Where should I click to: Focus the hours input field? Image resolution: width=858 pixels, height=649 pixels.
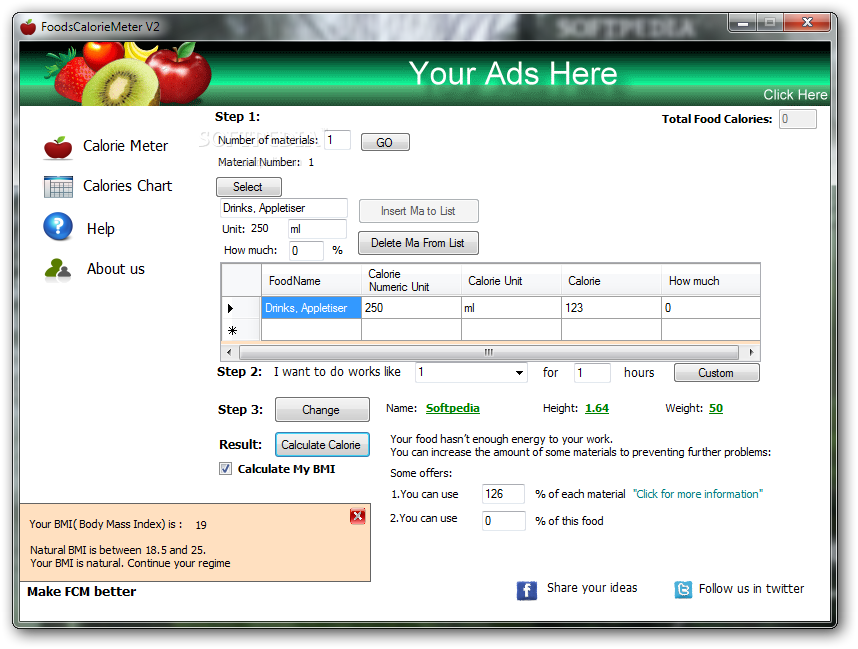click(x=592, y=373)
